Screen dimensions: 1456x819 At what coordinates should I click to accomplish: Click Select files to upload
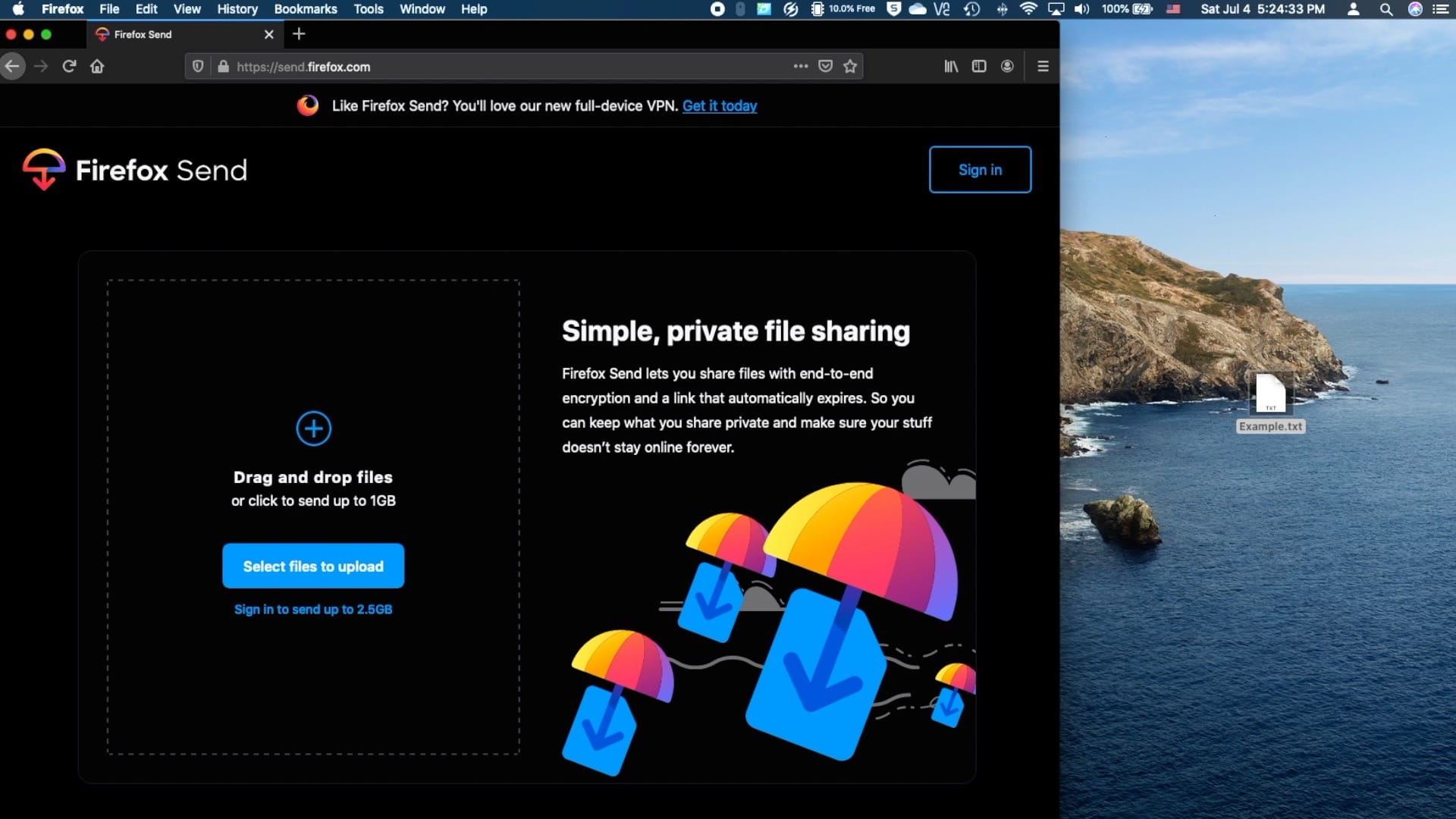313,566
